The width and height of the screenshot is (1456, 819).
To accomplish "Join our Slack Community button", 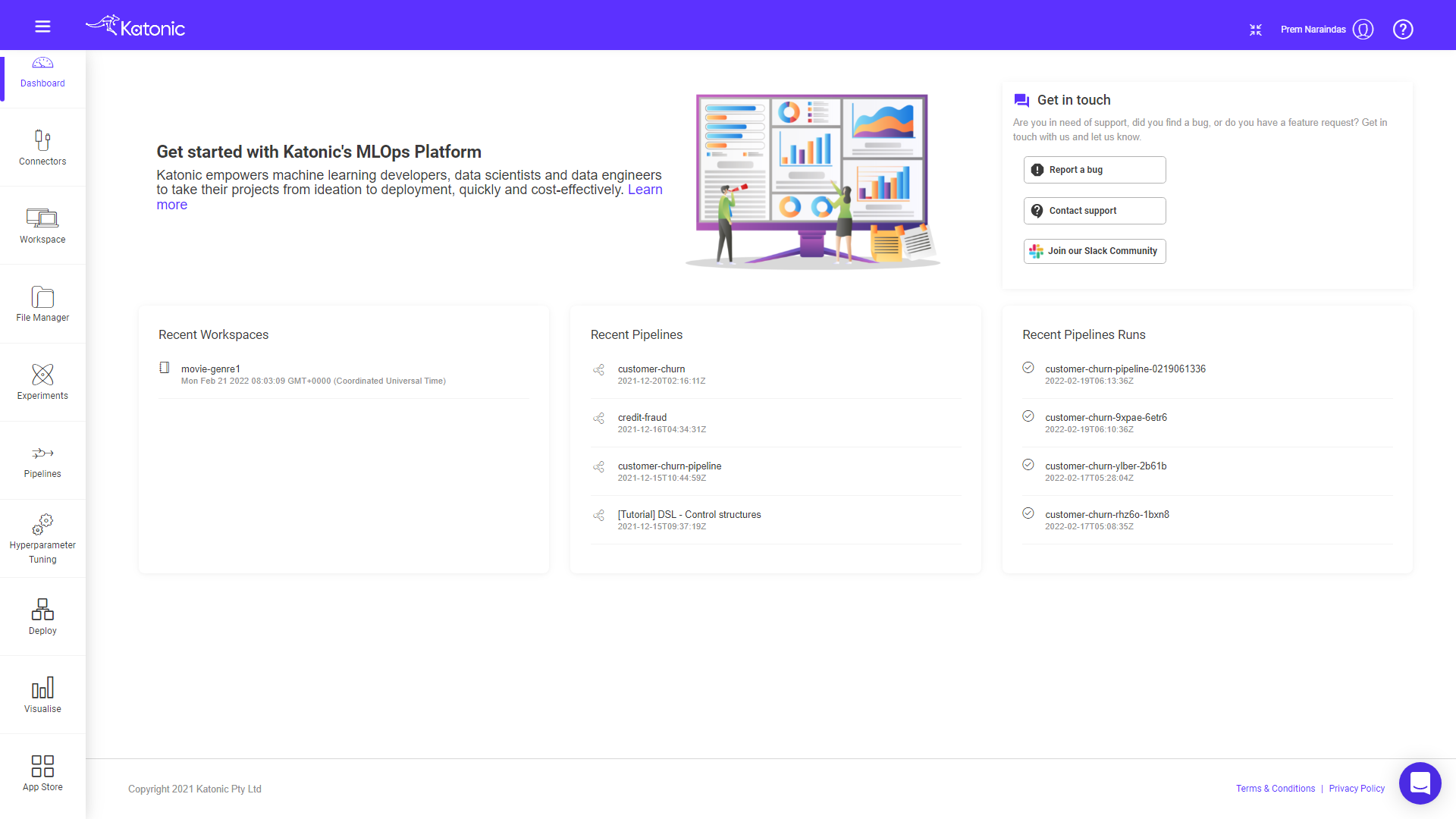I will [x=1094, y=251].
